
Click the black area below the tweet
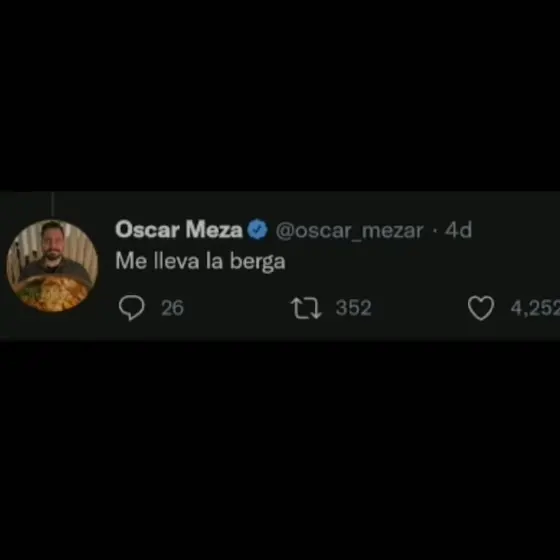tap(280, 451)
